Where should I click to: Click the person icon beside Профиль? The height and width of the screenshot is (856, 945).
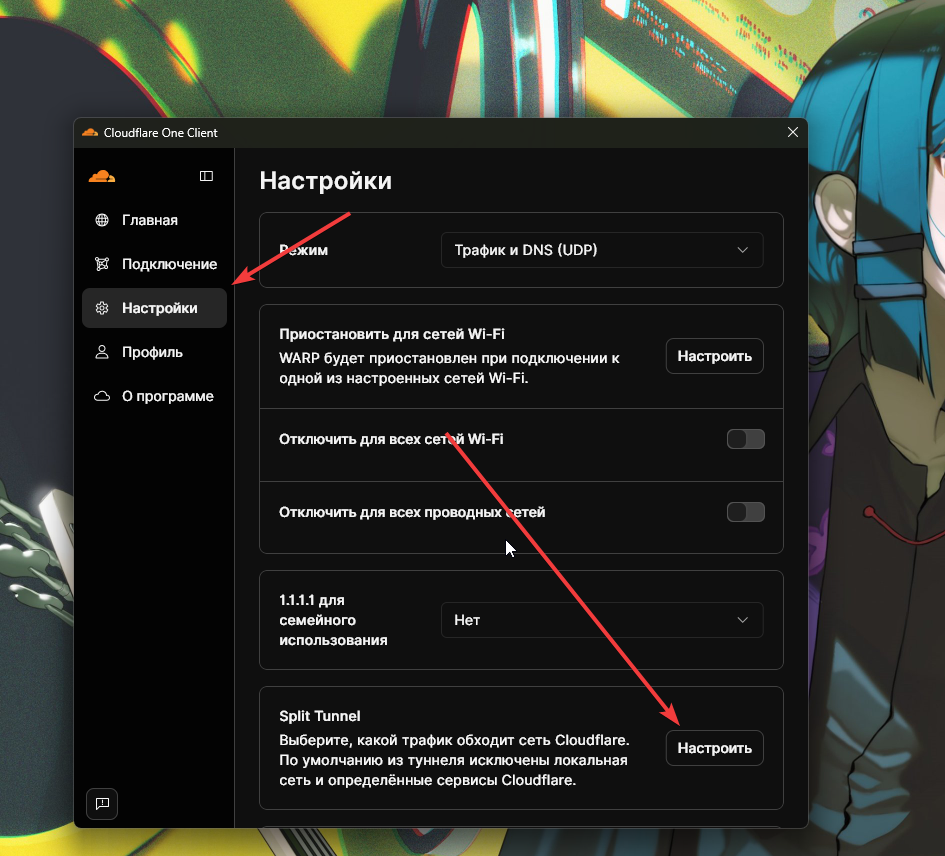(102, 352)
